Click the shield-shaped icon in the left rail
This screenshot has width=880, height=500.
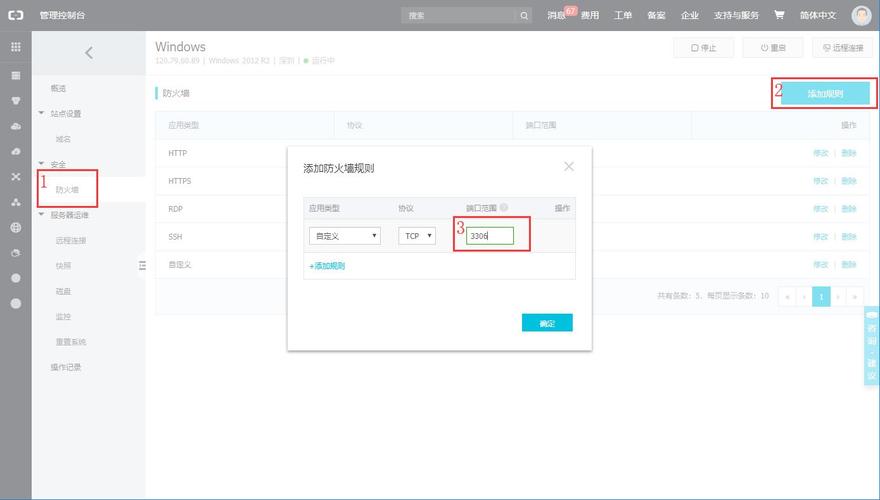point(16,101)
